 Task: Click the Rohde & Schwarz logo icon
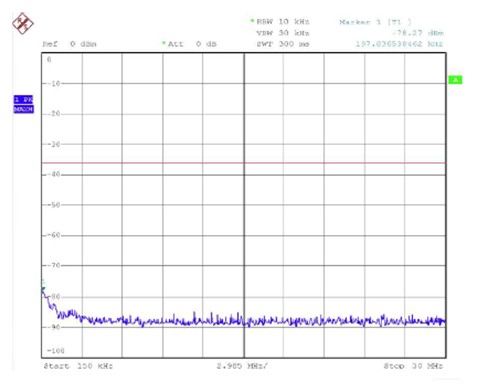click(x=23, y=23)
